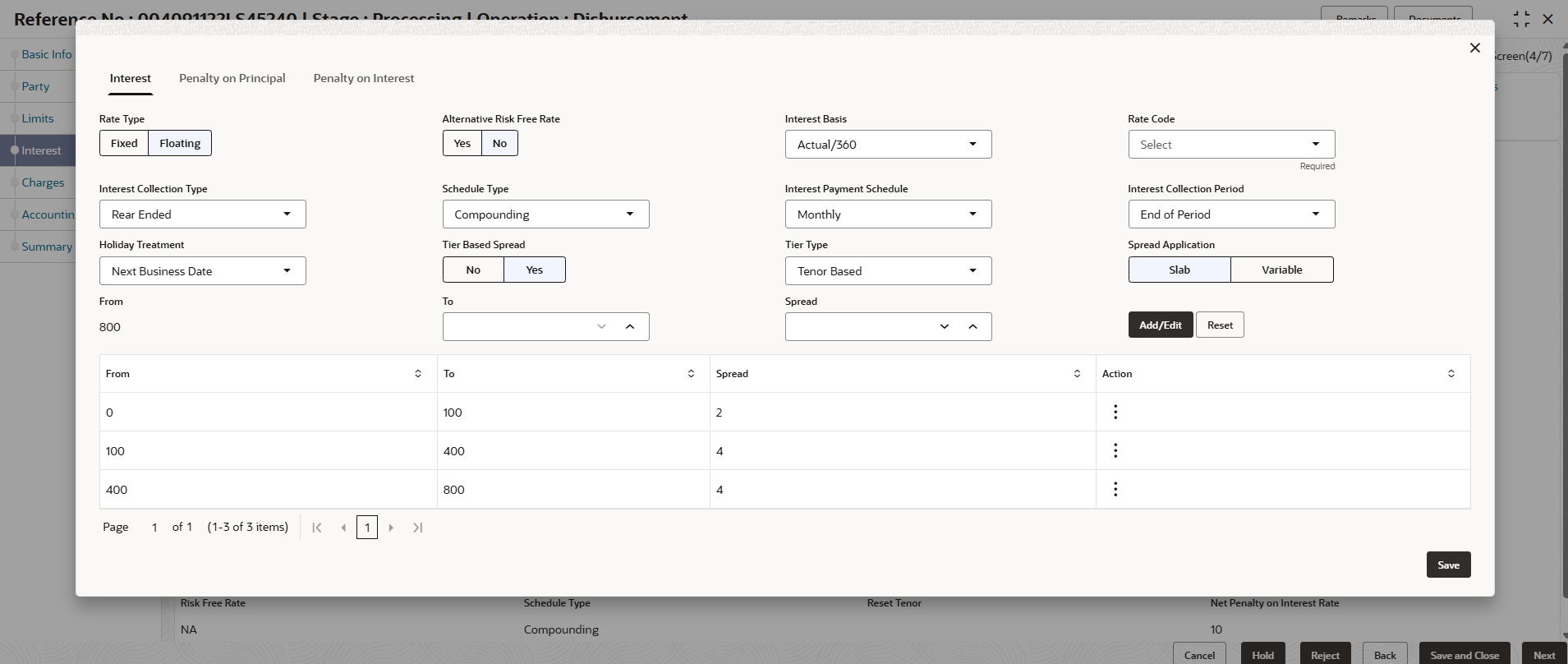This screenshot has width=1568, height=664.
Task: Decrease the To value with down arrow
Action: 601,326
